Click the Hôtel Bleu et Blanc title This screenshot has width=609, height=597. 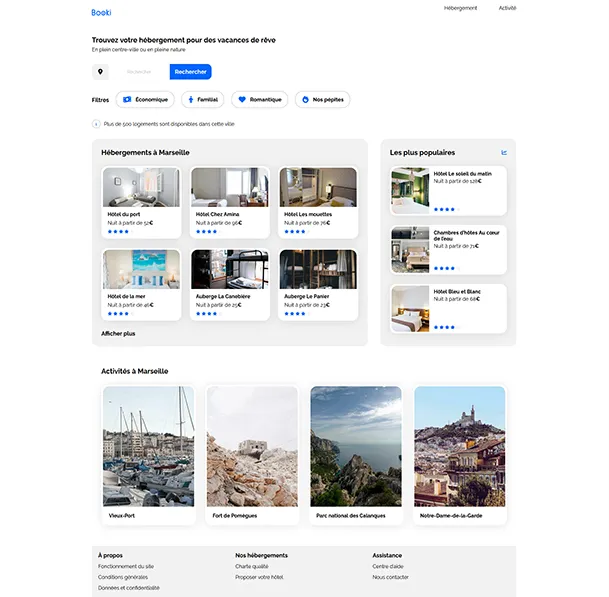(x=457, y=292)
